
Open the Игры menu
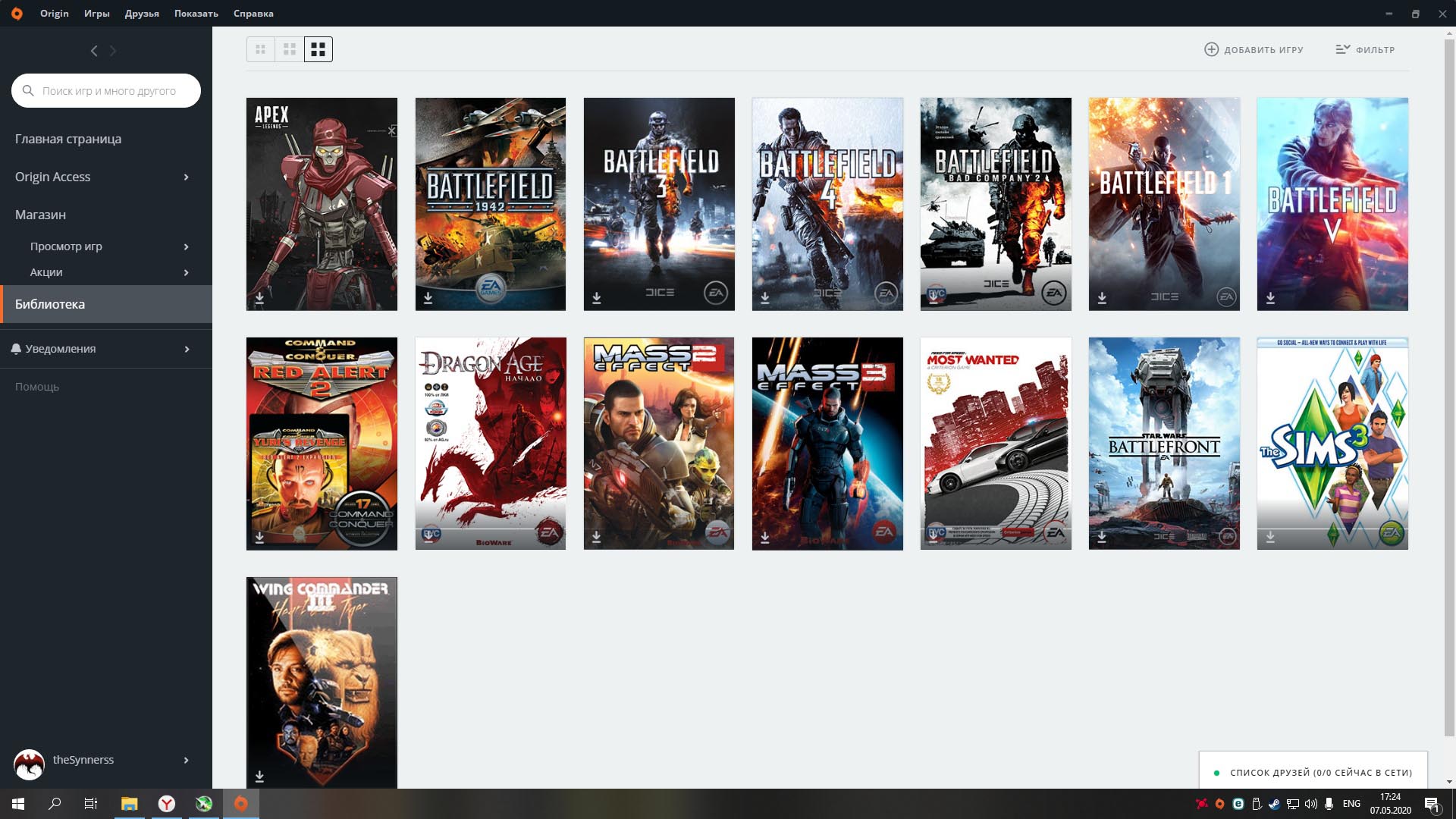96,14
